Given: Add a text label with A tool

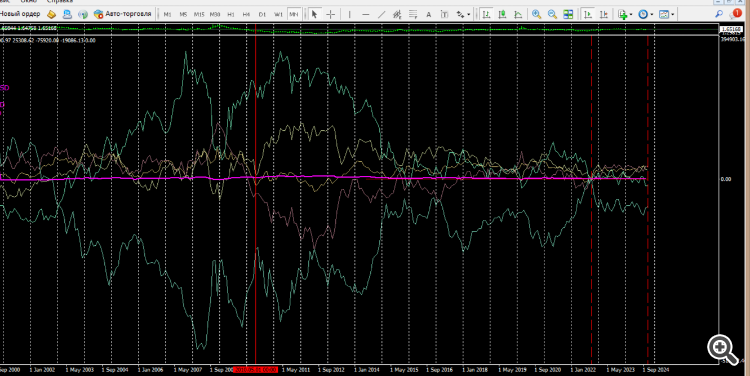Looking at the screenshot, I should pos(429,14).
